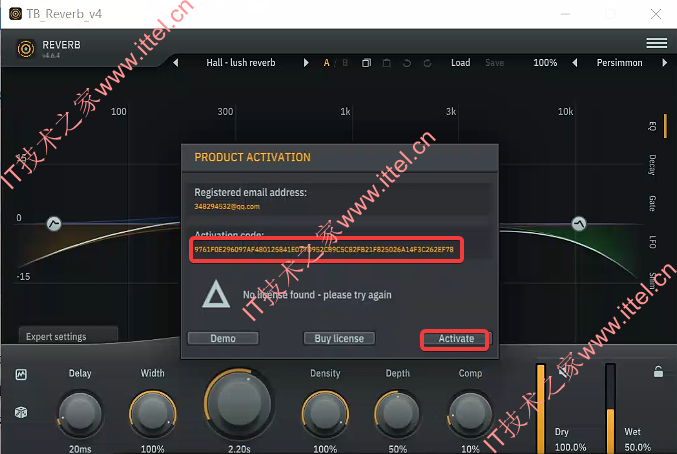Select next theme after Persimmon
This screenshot has width=677, height=454.
click(664, 63)
